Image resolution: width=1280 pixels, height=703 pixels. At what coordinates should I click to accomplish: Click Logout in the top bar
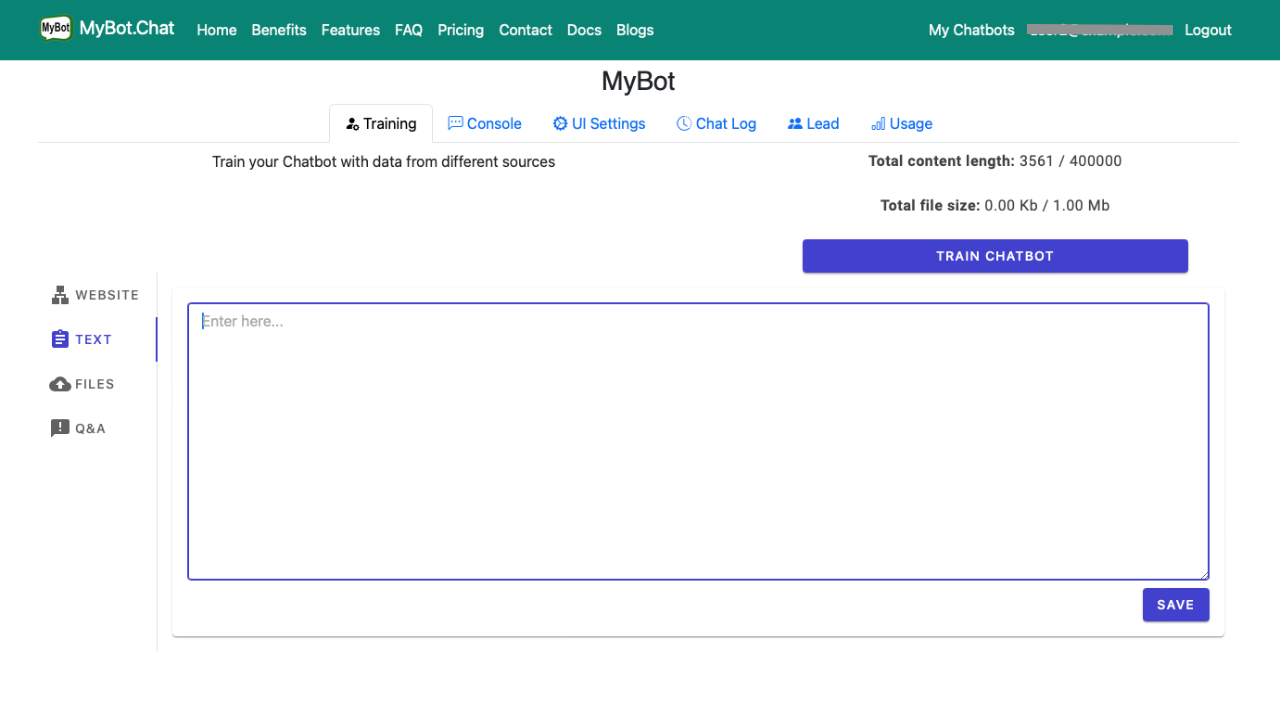[x=1207, y=30]
